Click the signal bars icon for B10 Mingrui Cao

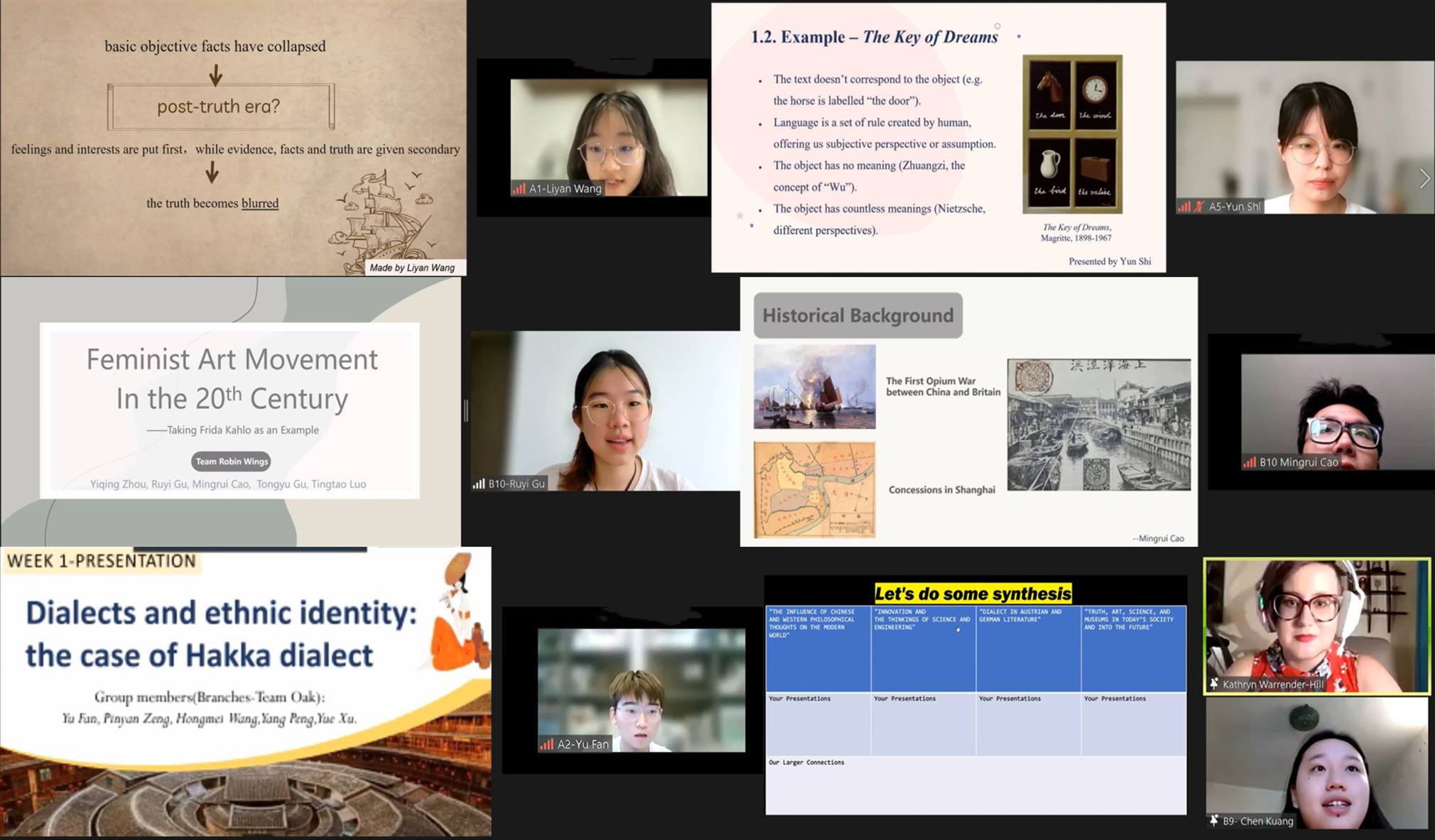pyautogui.click(x=1249, y=462)
